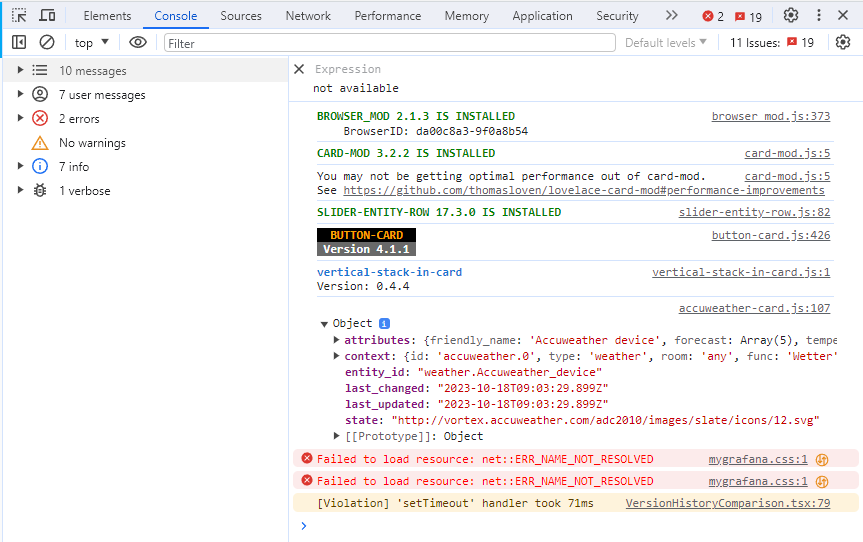Image resolution: width=863 pixels, height=542 pixels.
Task: Open source link VersionHistoryComparison.tsx:79
Action: [x=728, y=503]
